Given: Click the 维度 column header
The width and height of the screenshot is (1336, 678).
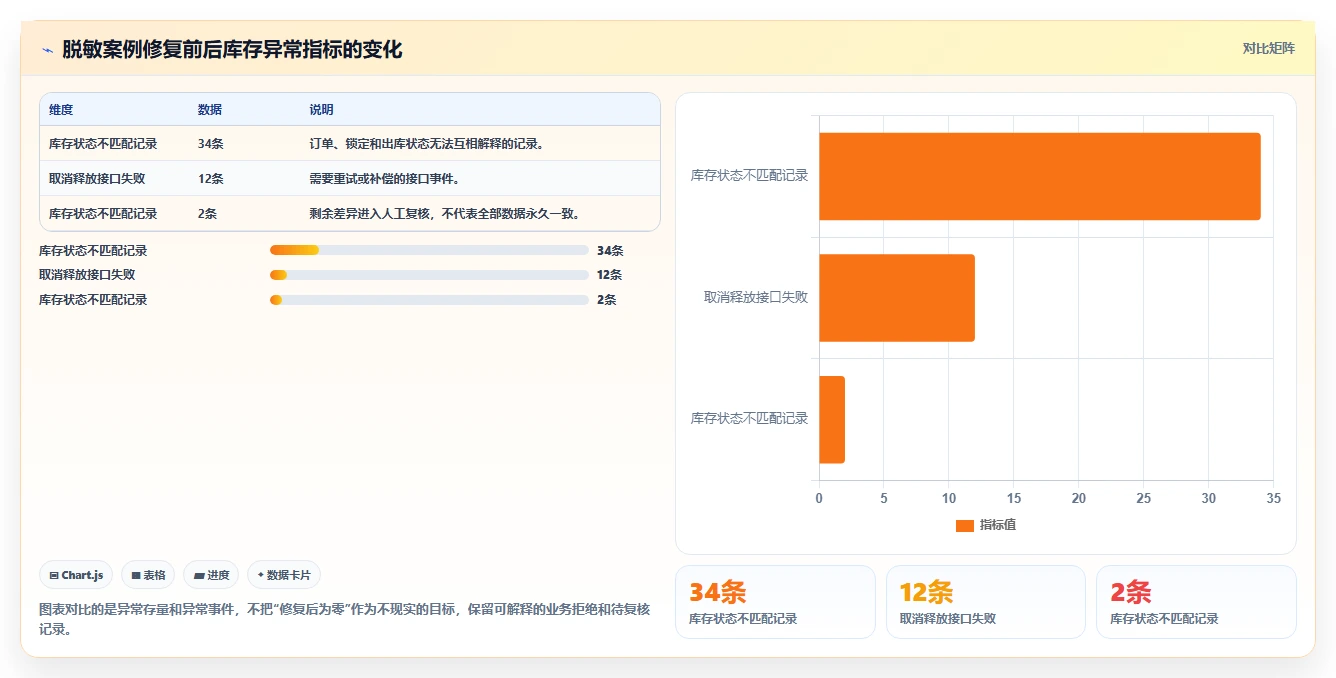Looking at the screenshot, I should pyautogui.click(x=61, y=110).
